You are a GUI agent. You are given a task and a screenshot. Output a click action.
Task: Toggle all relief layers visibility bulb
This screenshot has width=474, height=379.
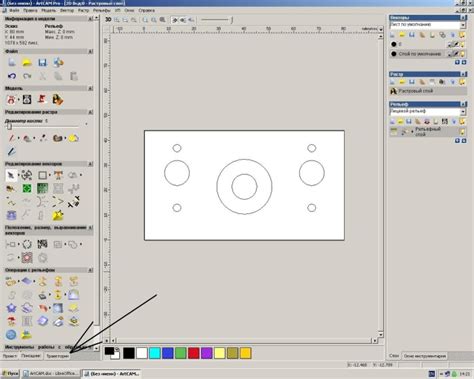tap(462, 121)
